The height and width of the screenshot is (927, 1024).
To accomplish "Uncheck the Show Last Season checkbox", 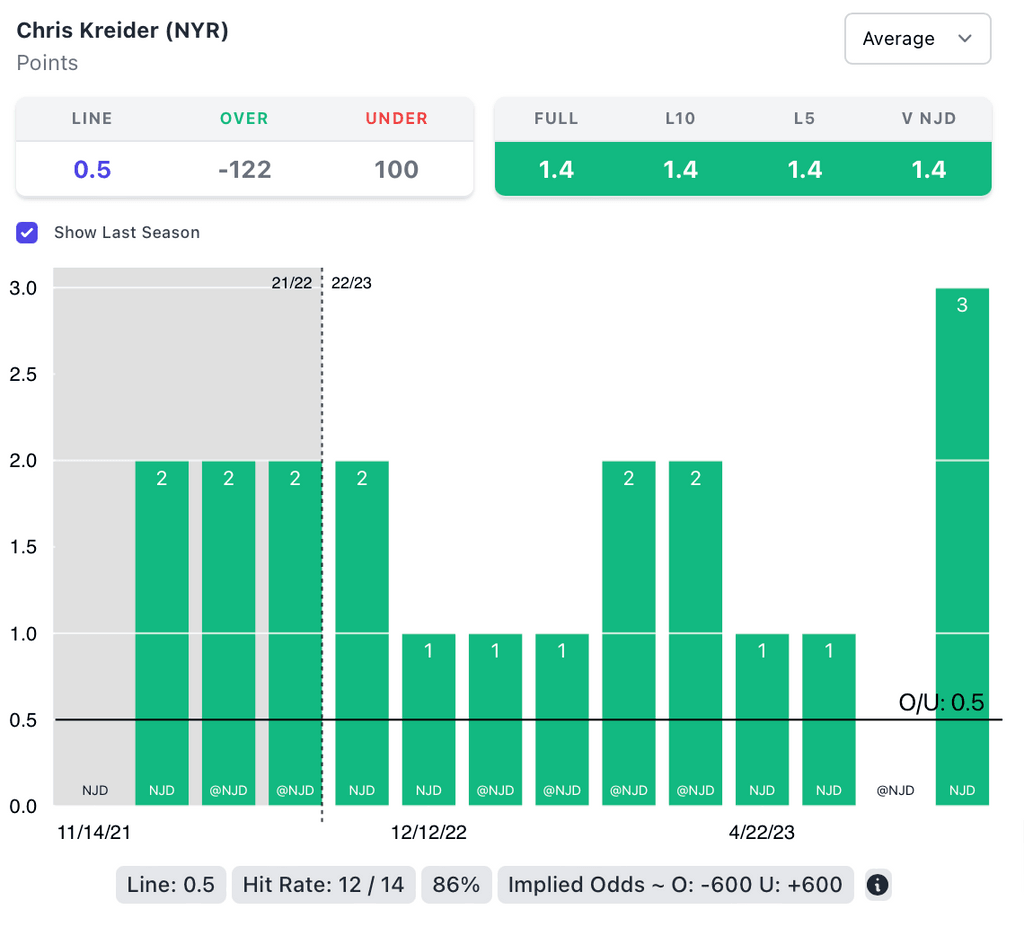I will 27,233.
